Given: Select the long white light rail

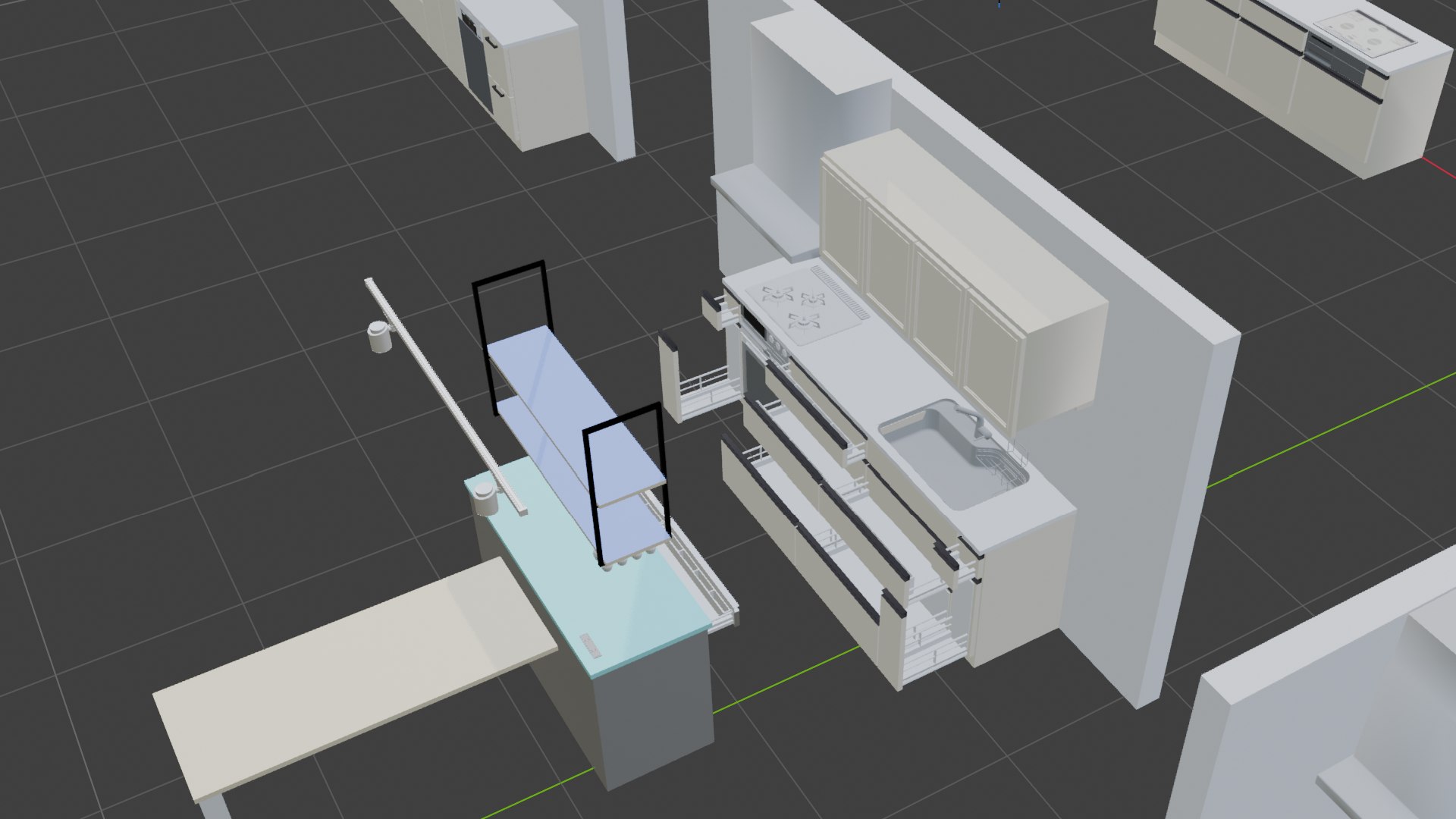Looking at the screenshot, I should (445, 395).
